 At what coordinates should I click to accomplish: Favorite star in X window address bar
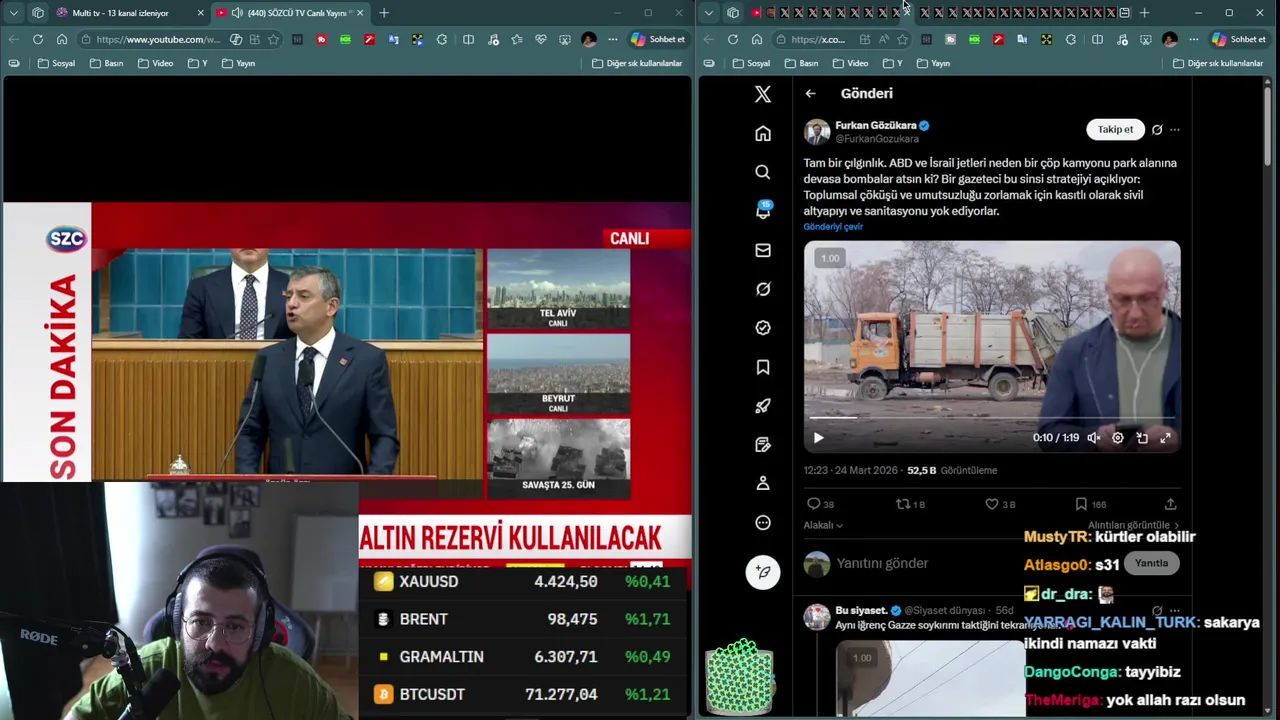point(902,39)
